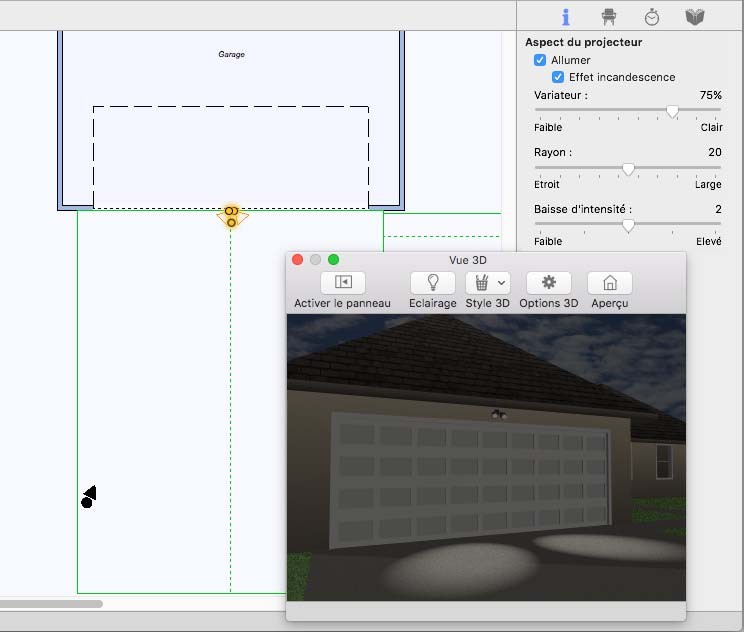Image resolution: width=744 pixels, height=632 pixels.
Task: Select the black camera marker on plan
Action: [x=89, y=497]
